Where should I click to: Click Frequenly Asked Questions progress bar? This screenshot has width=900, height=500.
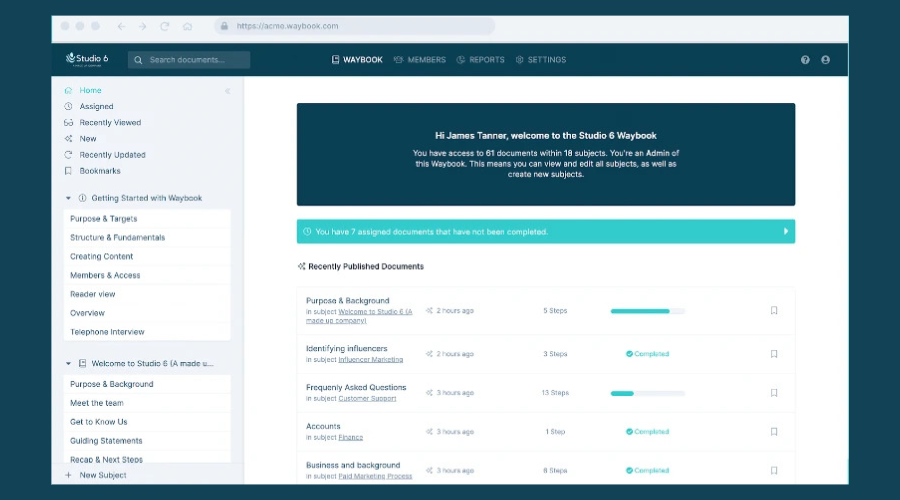coord(647,393)
